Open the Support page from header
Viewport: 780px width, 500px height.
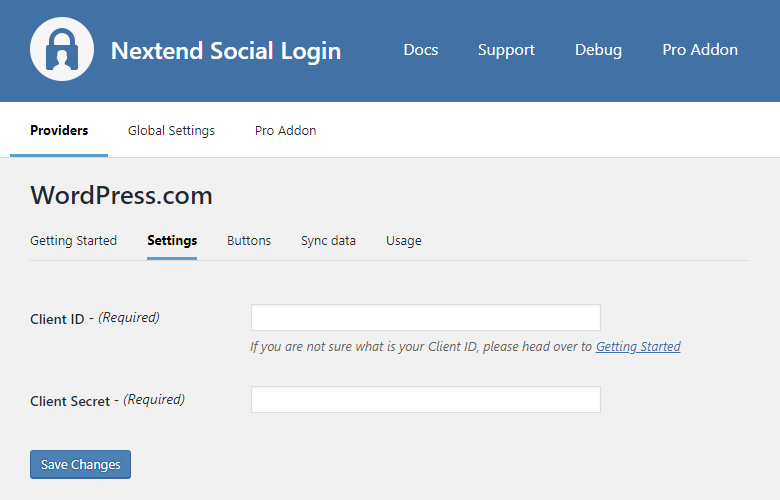point(506,50)
